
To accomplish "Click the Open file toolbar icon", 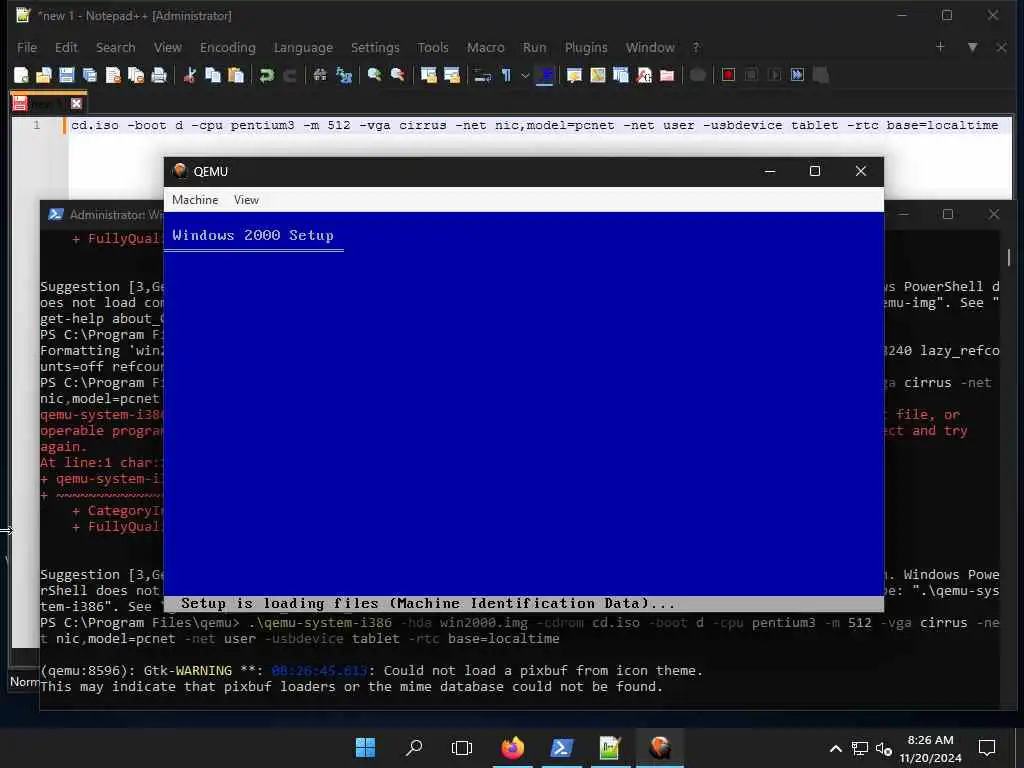I will pyautogui.click(x=44, y=75).
